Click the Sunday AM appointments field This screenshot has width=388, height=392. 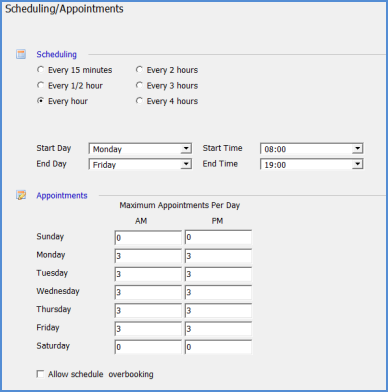tap(148, 237)
